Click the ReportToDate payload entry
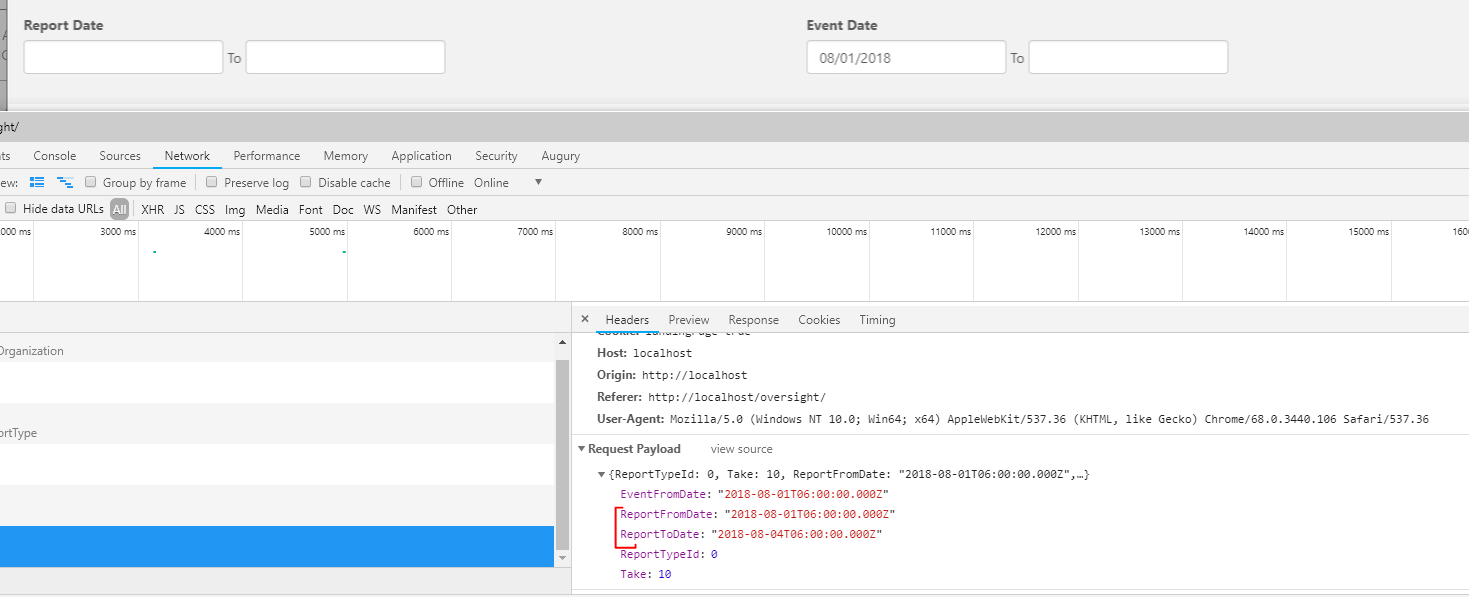The width and height of the screenshot is (1469, 597). pos(751,534)
